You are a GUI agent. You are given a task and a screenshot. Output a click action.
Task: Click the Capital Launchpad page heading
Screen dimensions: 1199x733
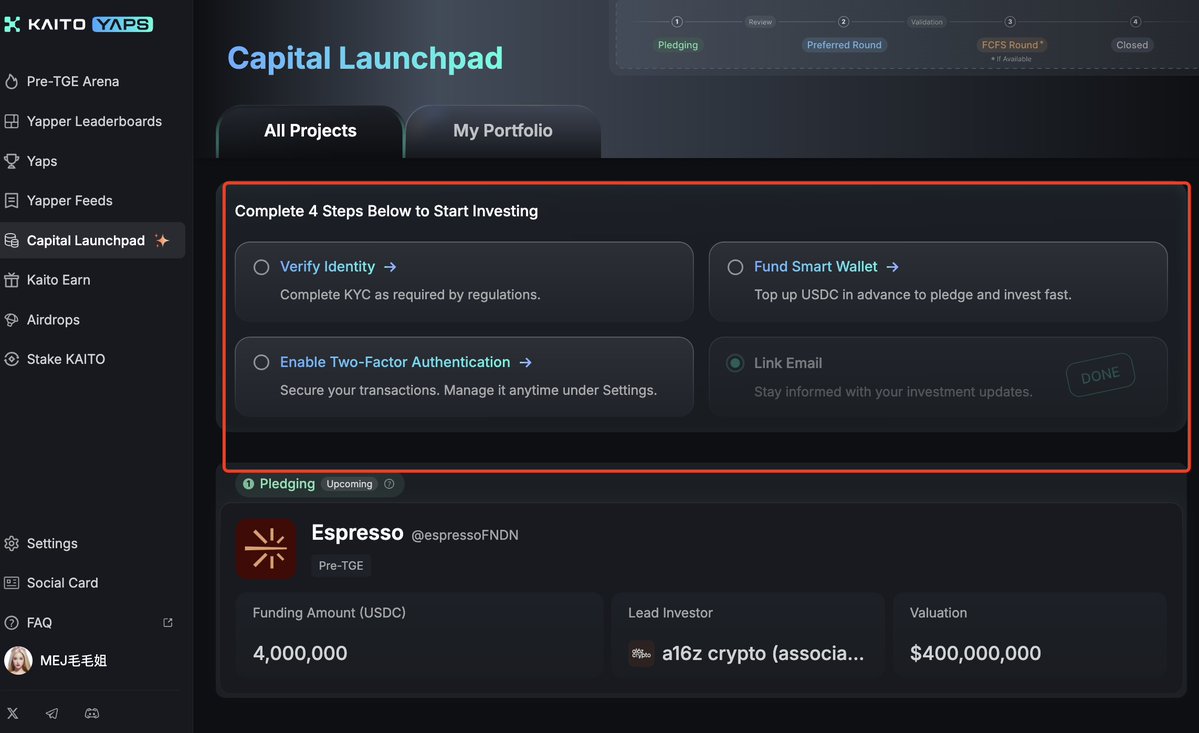point(366,58)
